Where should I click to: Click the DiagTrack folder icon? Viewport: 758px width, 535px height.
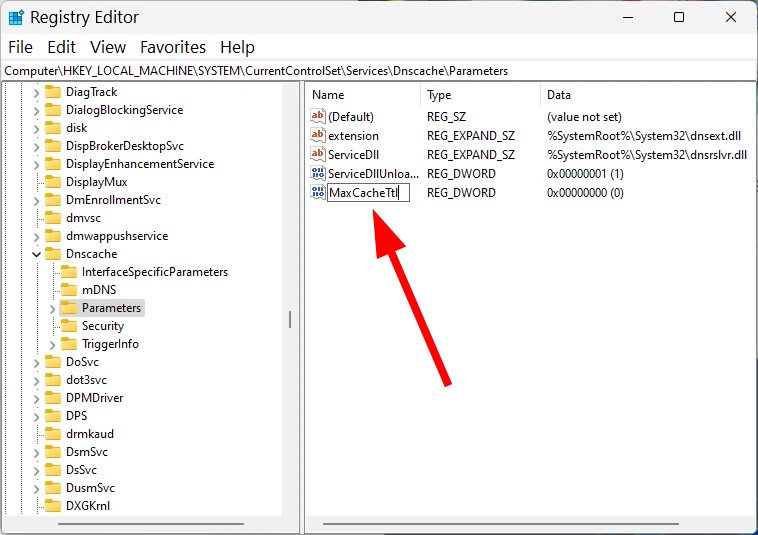pyautogui.click(x=53, y=92)
